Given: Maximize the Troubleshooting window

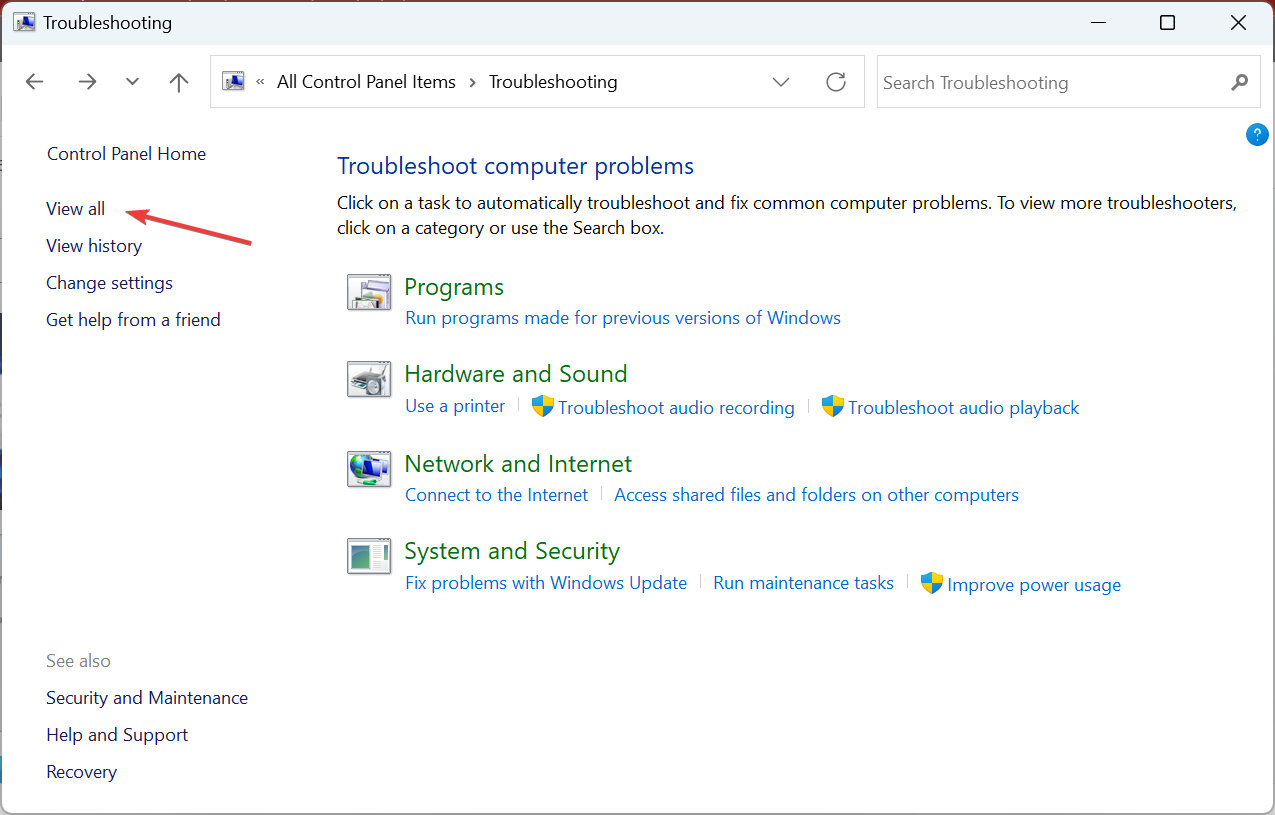Looking at the screenshot, I should (x=1167, y=22).
